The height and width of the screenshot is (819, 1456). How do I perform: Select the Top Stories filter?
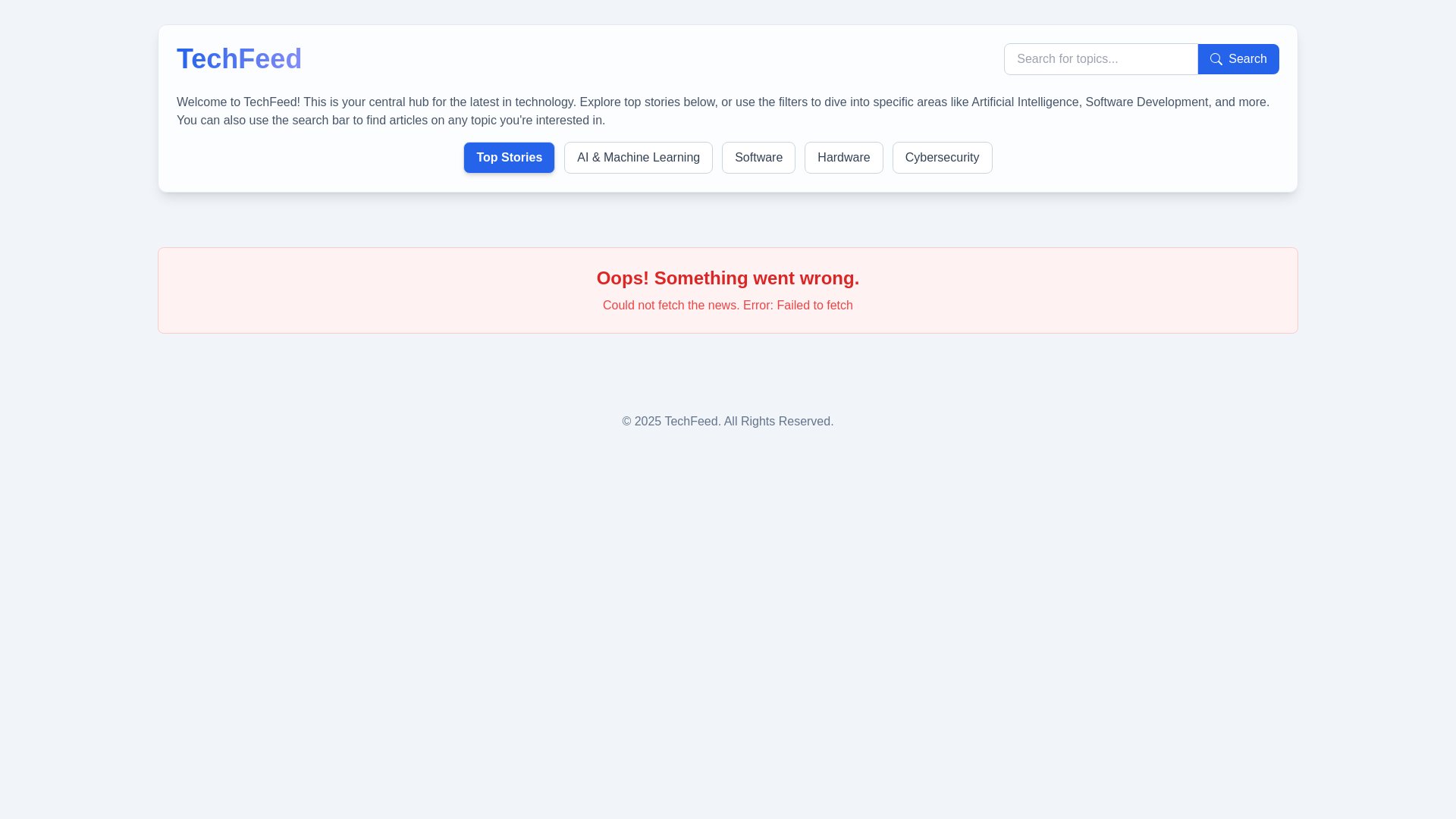(x=510, y=158)
